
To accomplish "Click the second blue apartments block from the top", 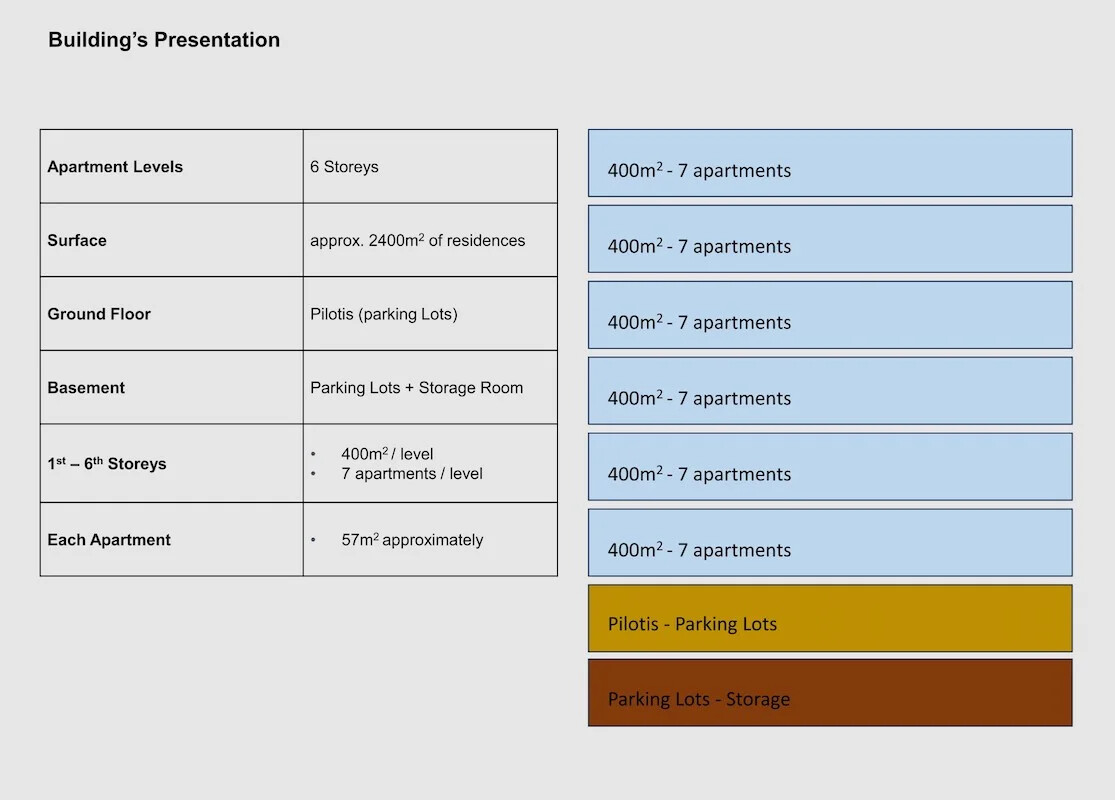I will point(830,239).
